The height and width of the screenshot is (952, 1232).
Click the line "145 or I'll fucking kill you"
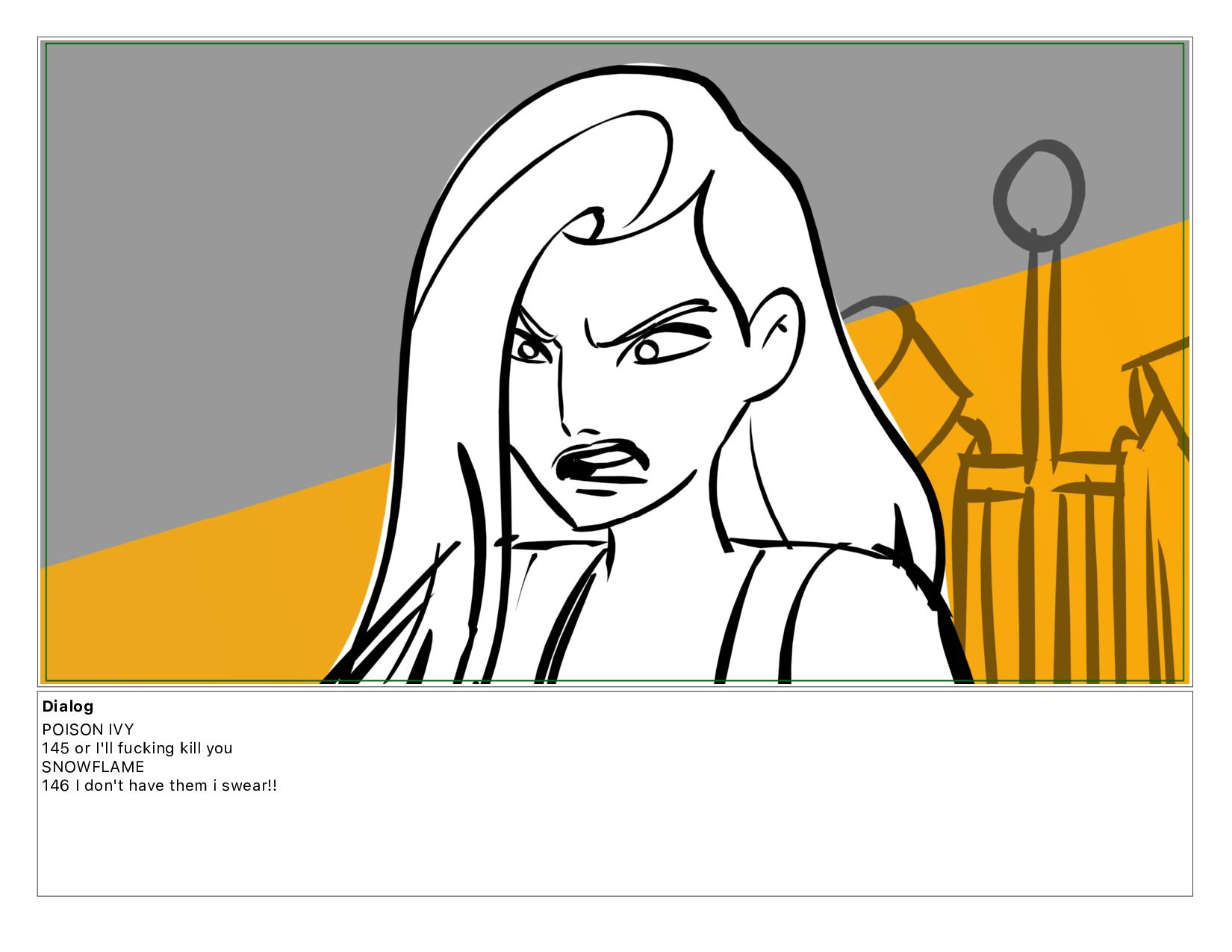click(x=137, y=748)
